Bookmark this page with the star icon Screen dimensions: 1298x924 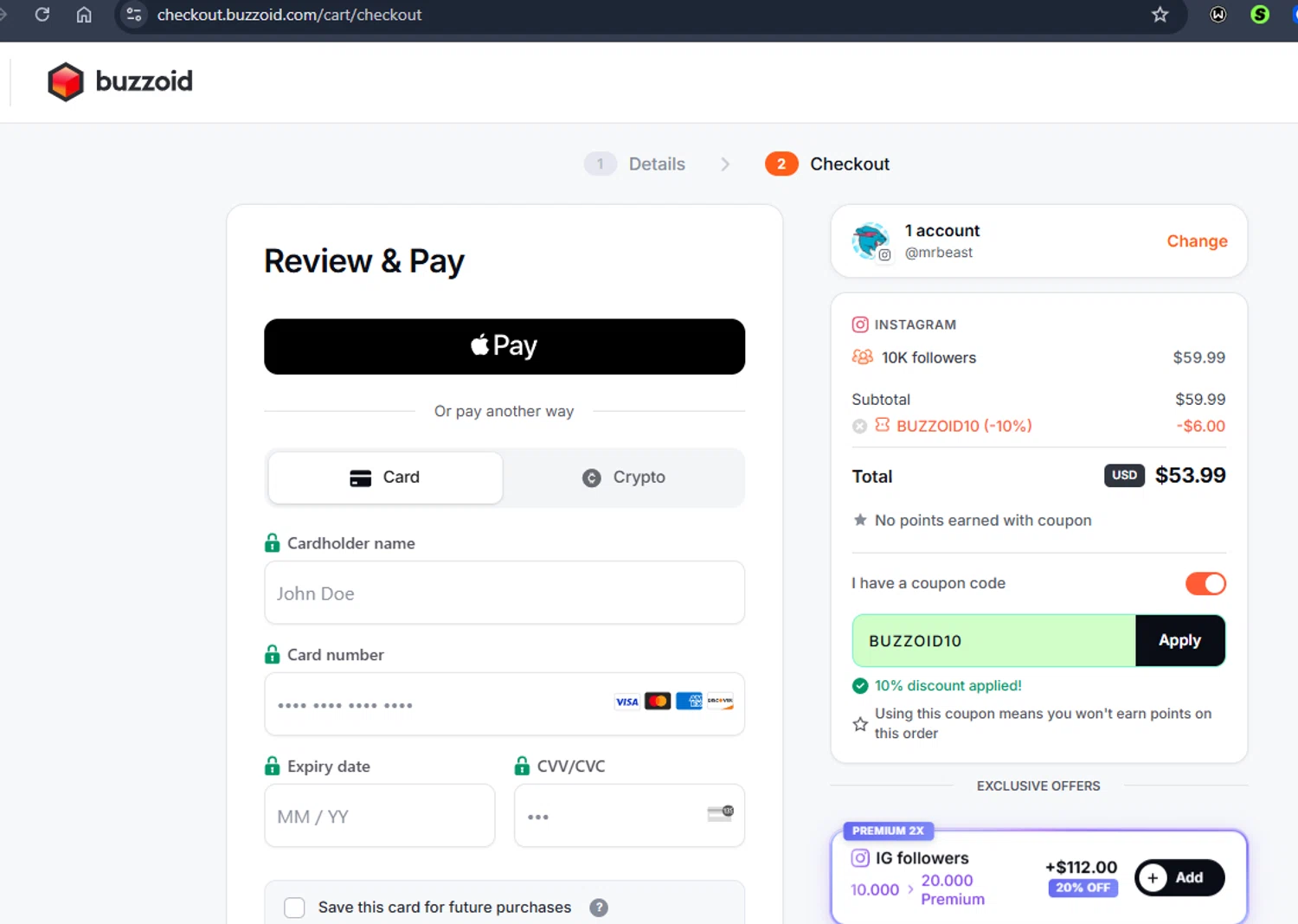(1160, 15)
